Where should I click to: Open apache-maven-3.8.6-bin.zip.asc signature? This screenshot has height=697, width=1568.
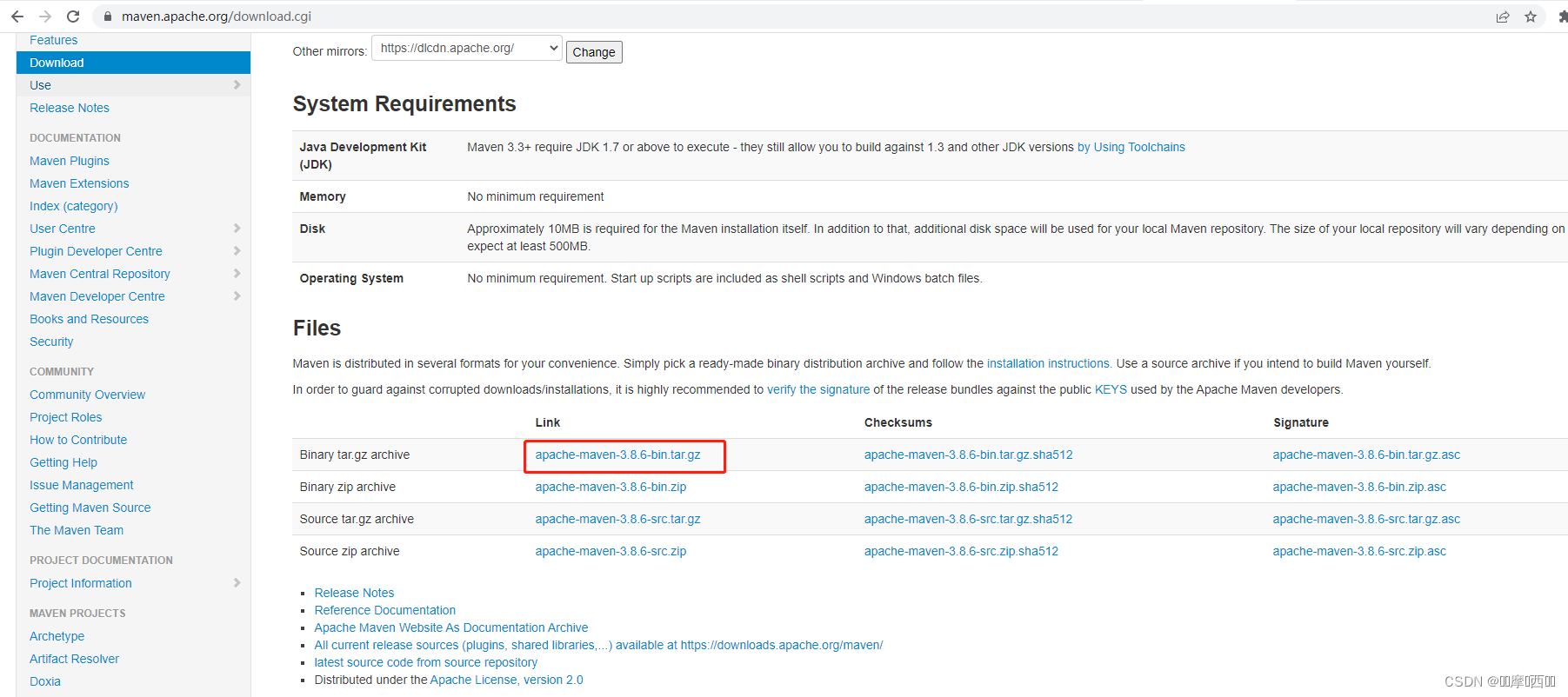(1359, 487)
